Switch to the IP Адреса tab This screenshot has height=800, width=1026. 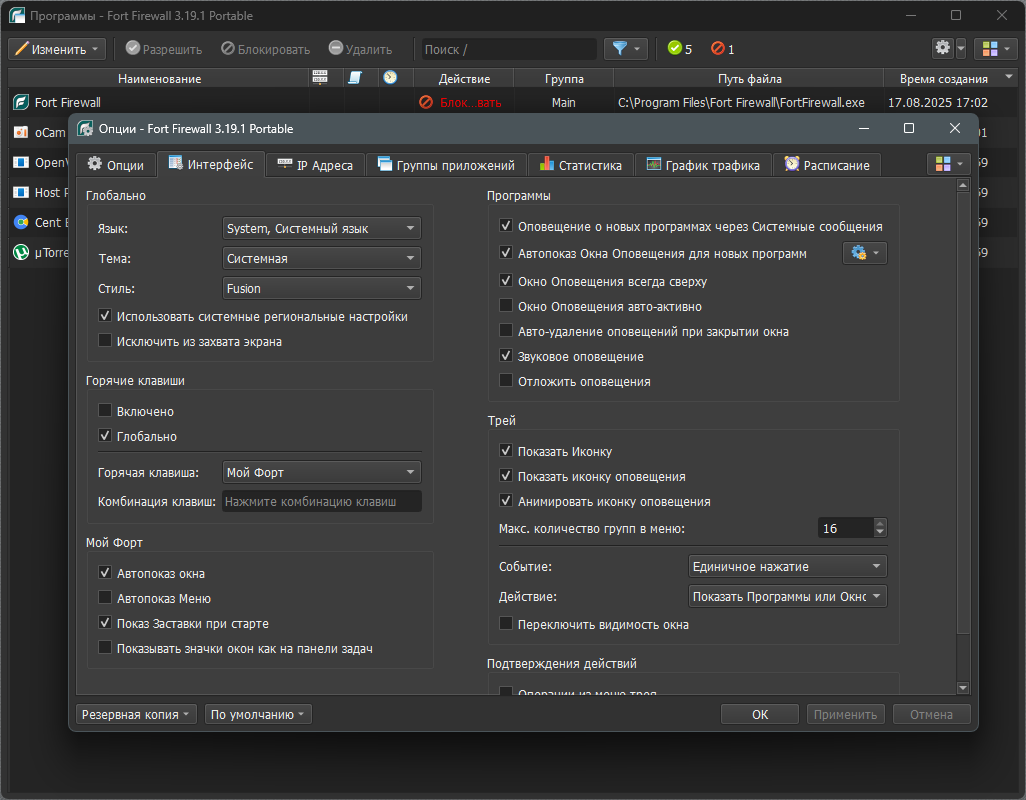(x=315, y=165)
